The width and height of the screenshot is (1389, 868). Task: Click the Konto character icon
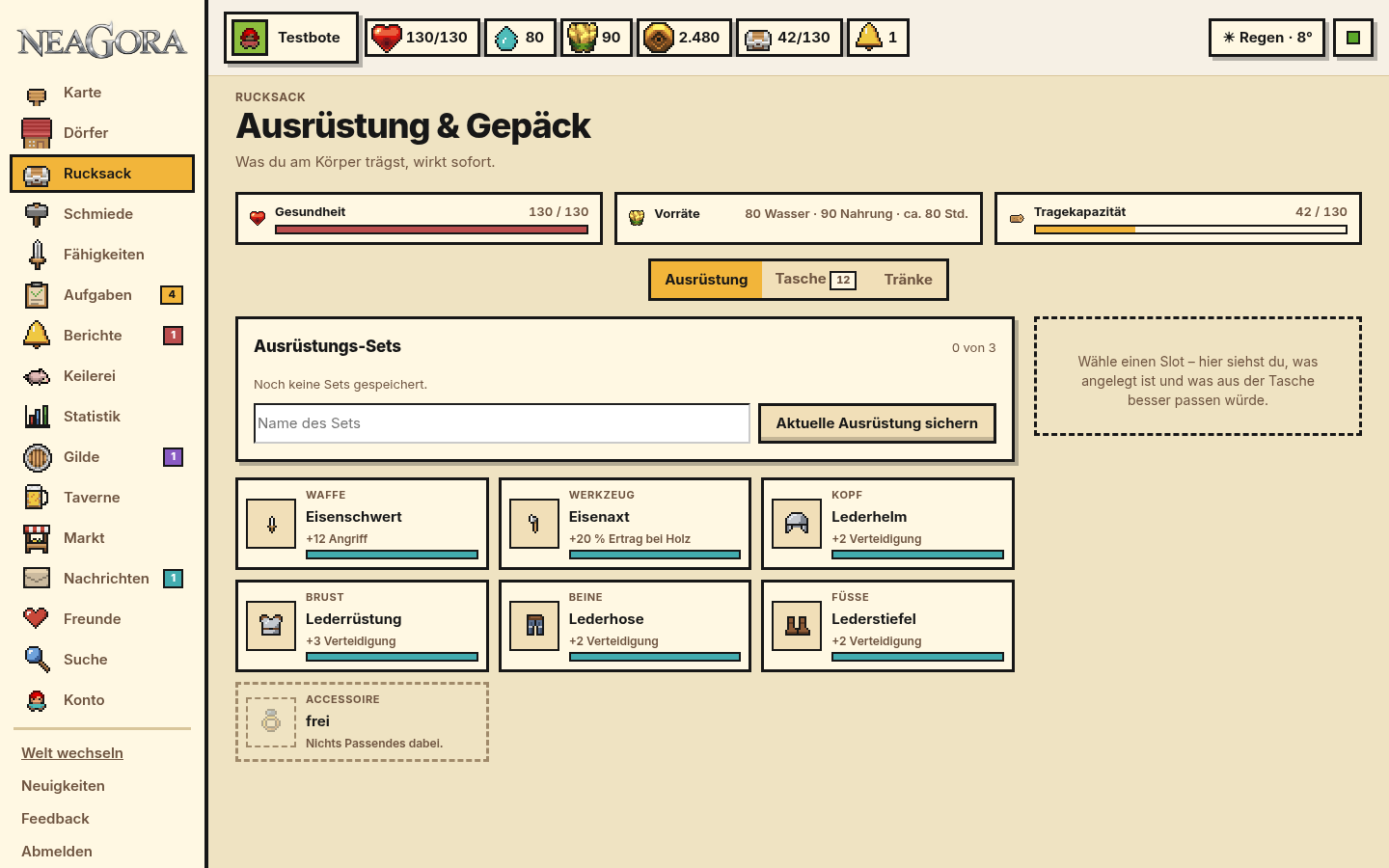(37, 700)
